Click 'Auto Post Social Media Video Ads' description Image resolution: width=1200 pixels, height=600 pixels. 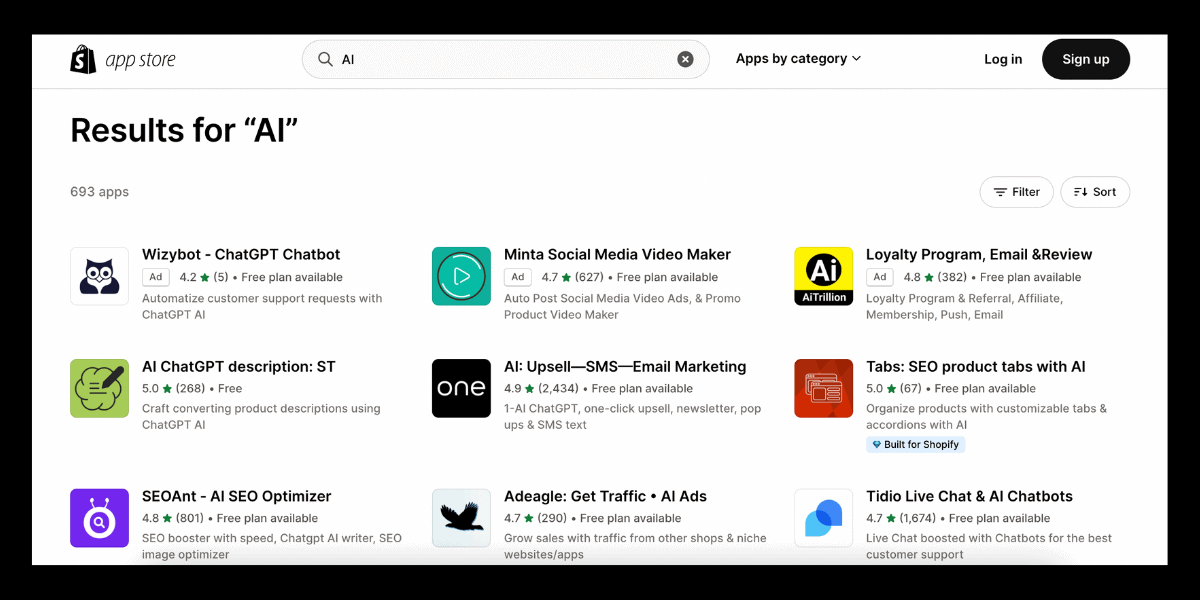[x=622, y=306]
